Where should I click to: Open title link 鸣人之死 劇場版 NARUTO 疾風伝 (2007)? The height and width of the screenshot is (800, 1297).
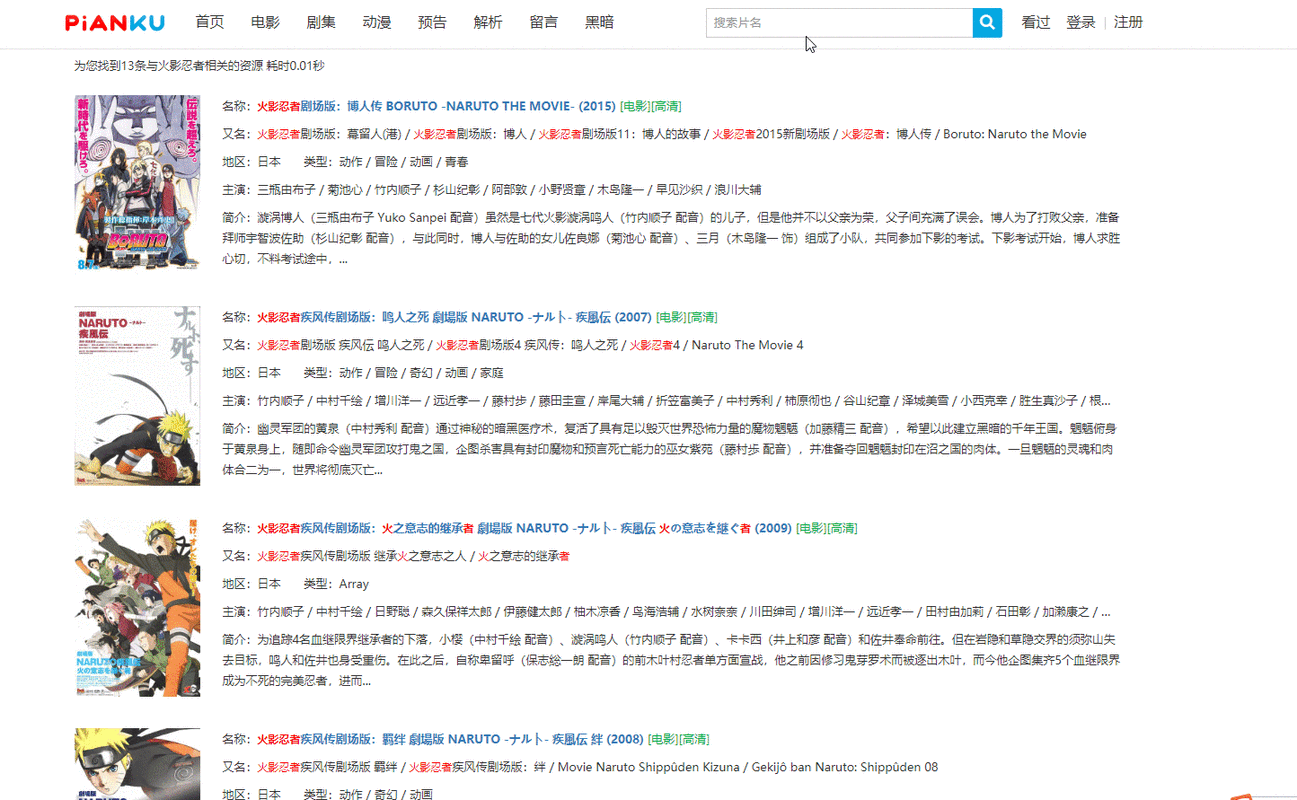[x=454, y=317]
